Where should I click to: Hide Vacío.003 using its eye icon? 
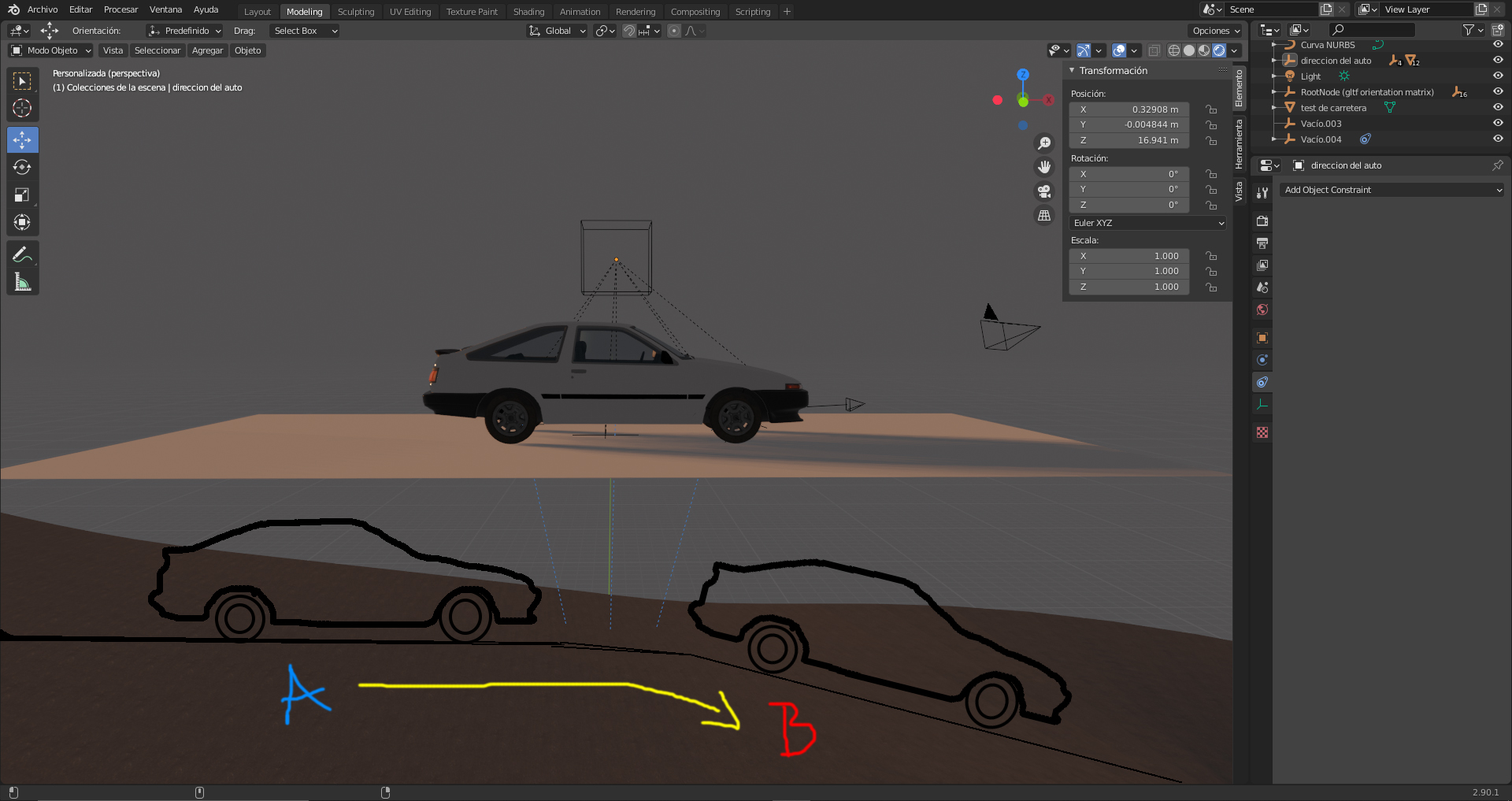pos(1498,123)
